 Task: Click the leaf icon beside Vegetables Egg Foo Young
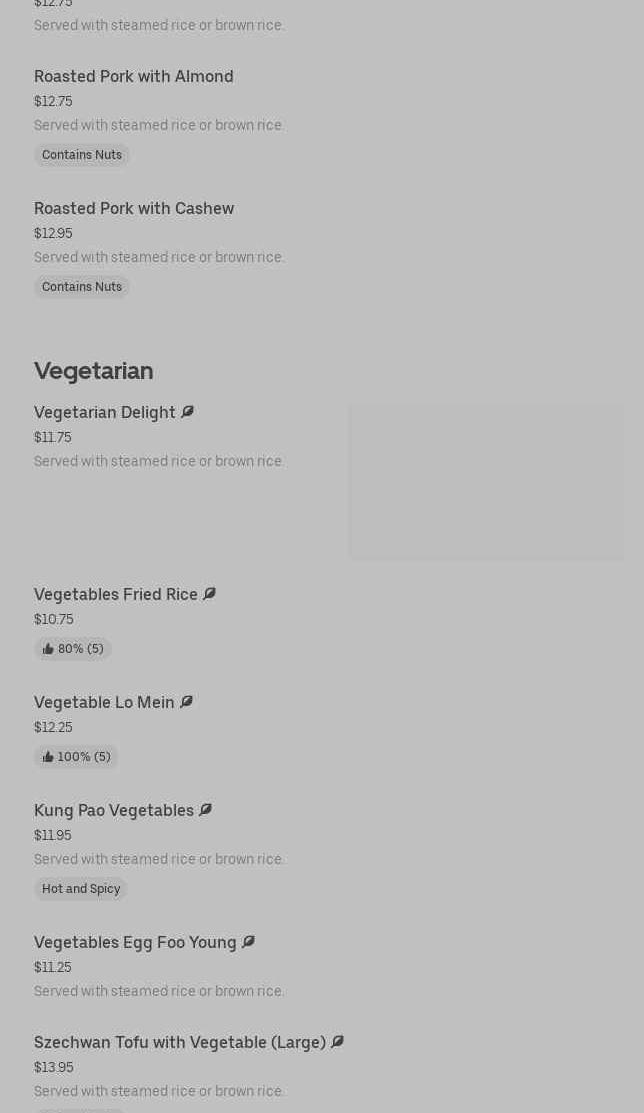tap(248, 942)
